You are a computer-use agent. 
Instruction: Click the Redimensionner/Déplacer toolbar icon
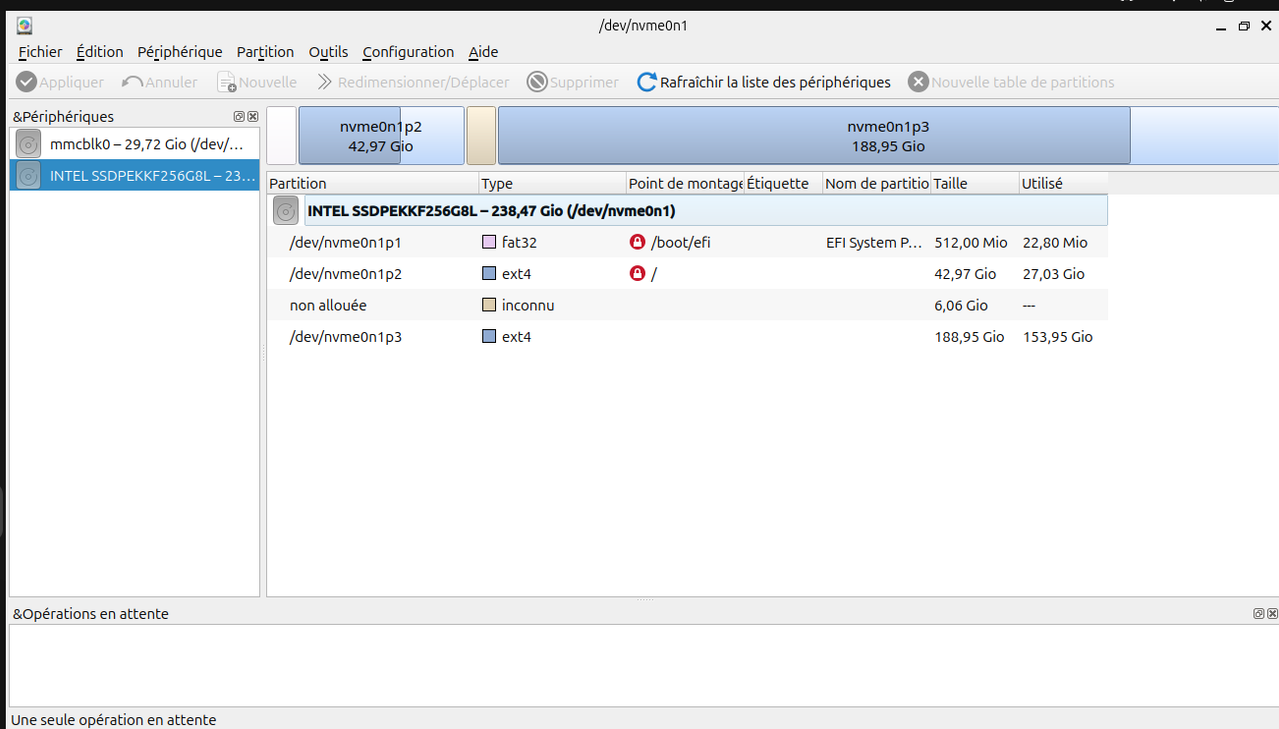click(x=324, y=82)
